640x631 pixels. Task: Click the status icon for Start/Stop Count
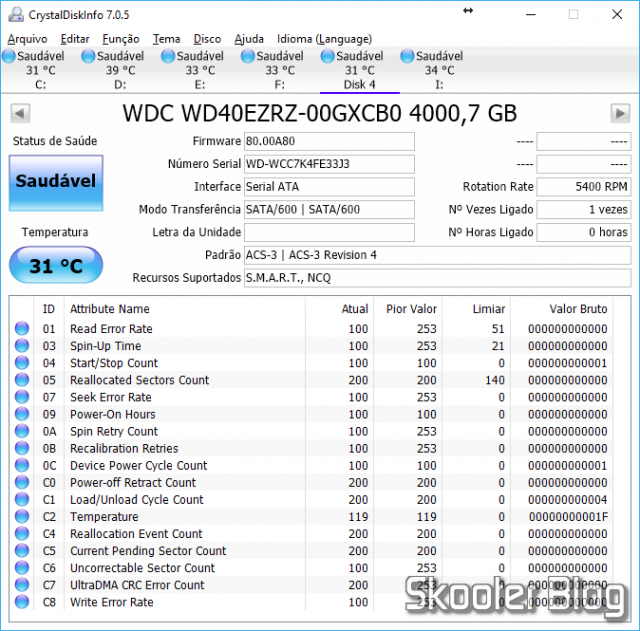(x=22, y=362)
